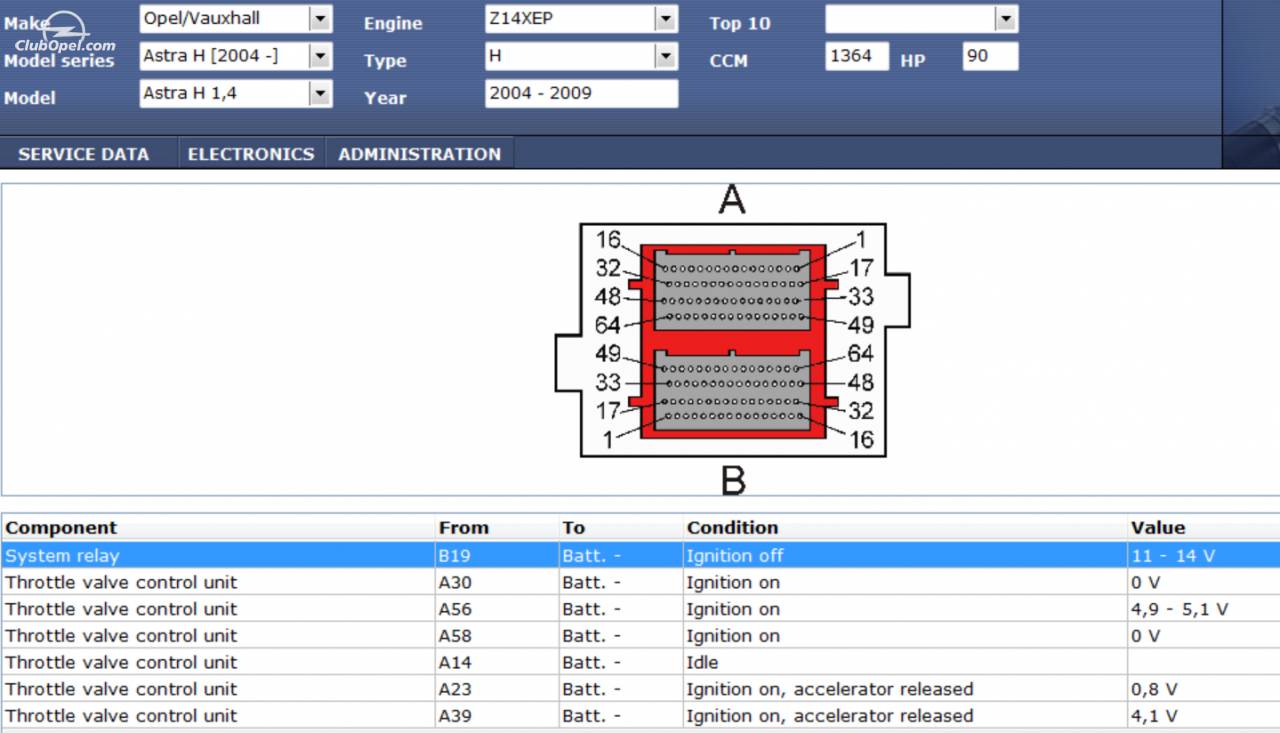Image resolution: width=1280 pixels, height=733 pixels.
Task: Click the HP field showing 90
Action: (x=990, y=56)
